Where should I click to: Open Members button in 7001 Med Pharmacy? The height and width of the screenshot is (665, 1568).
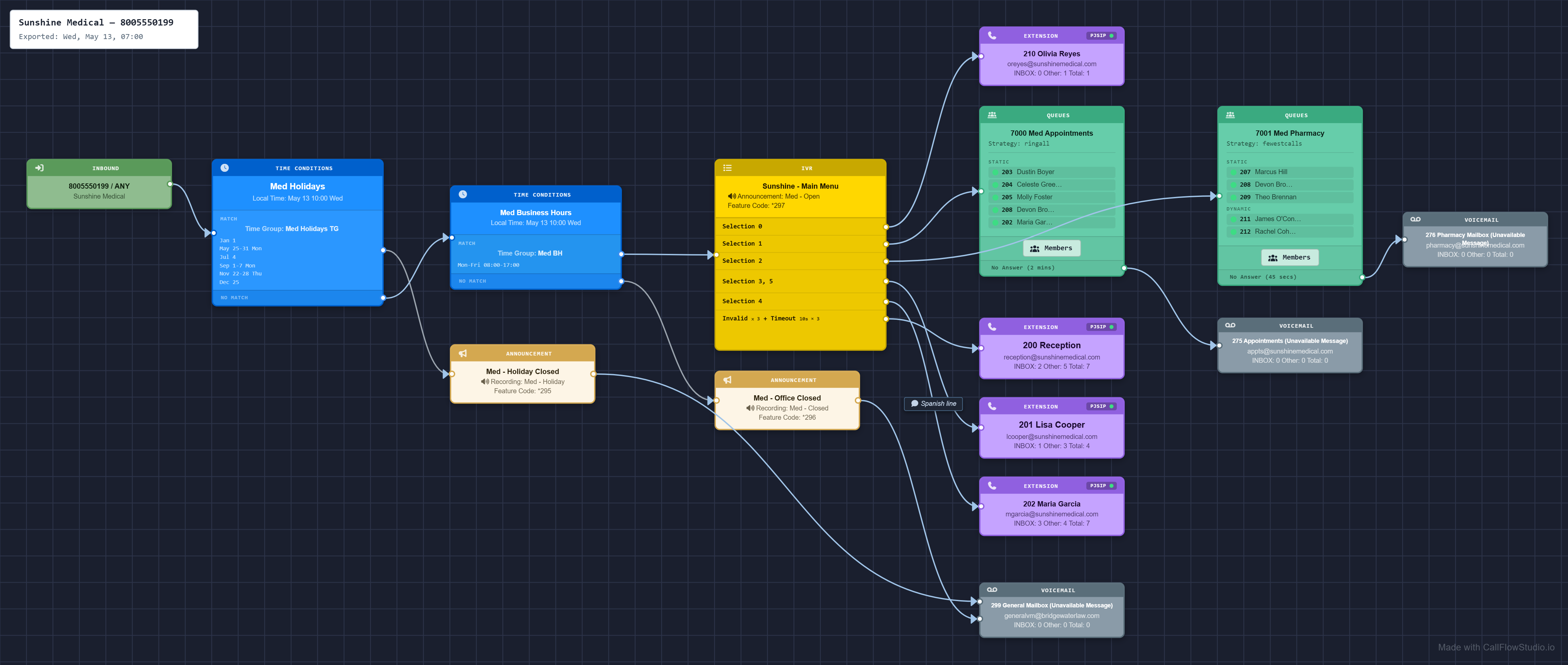(x=1289, y=258)
